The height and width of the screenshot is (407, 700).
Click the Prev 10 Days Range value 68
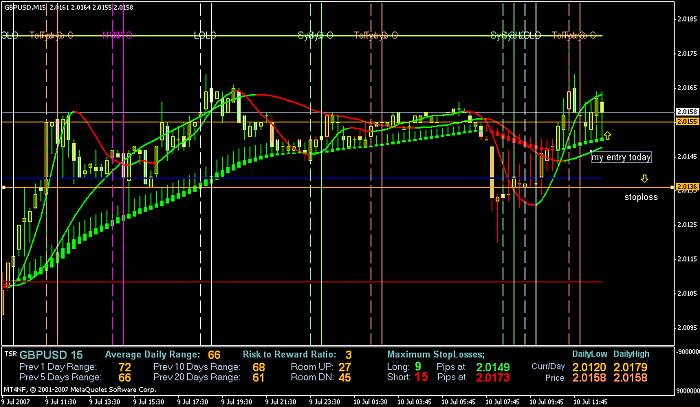pyautogui.click(x=259, y=367)
